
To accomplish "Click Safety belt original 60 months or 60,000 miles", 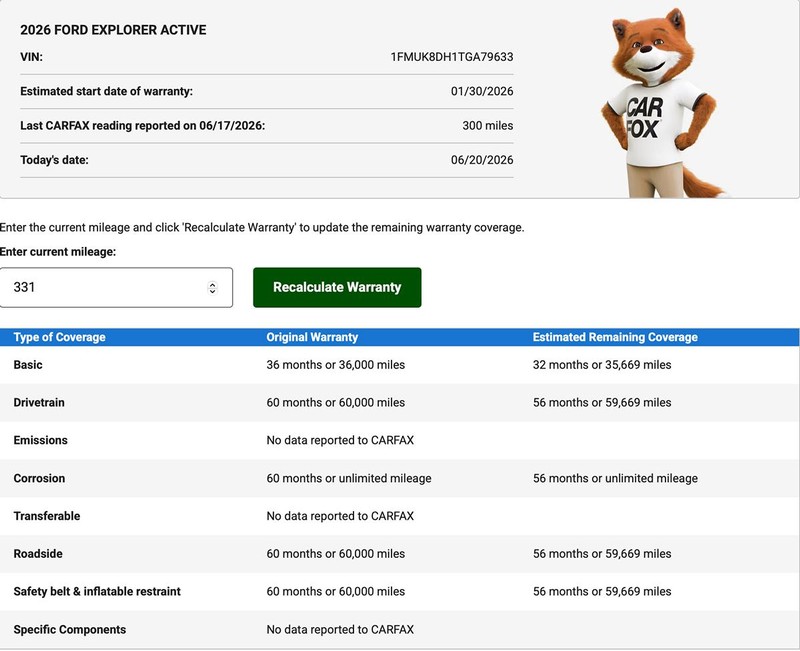I will (335, 592).
